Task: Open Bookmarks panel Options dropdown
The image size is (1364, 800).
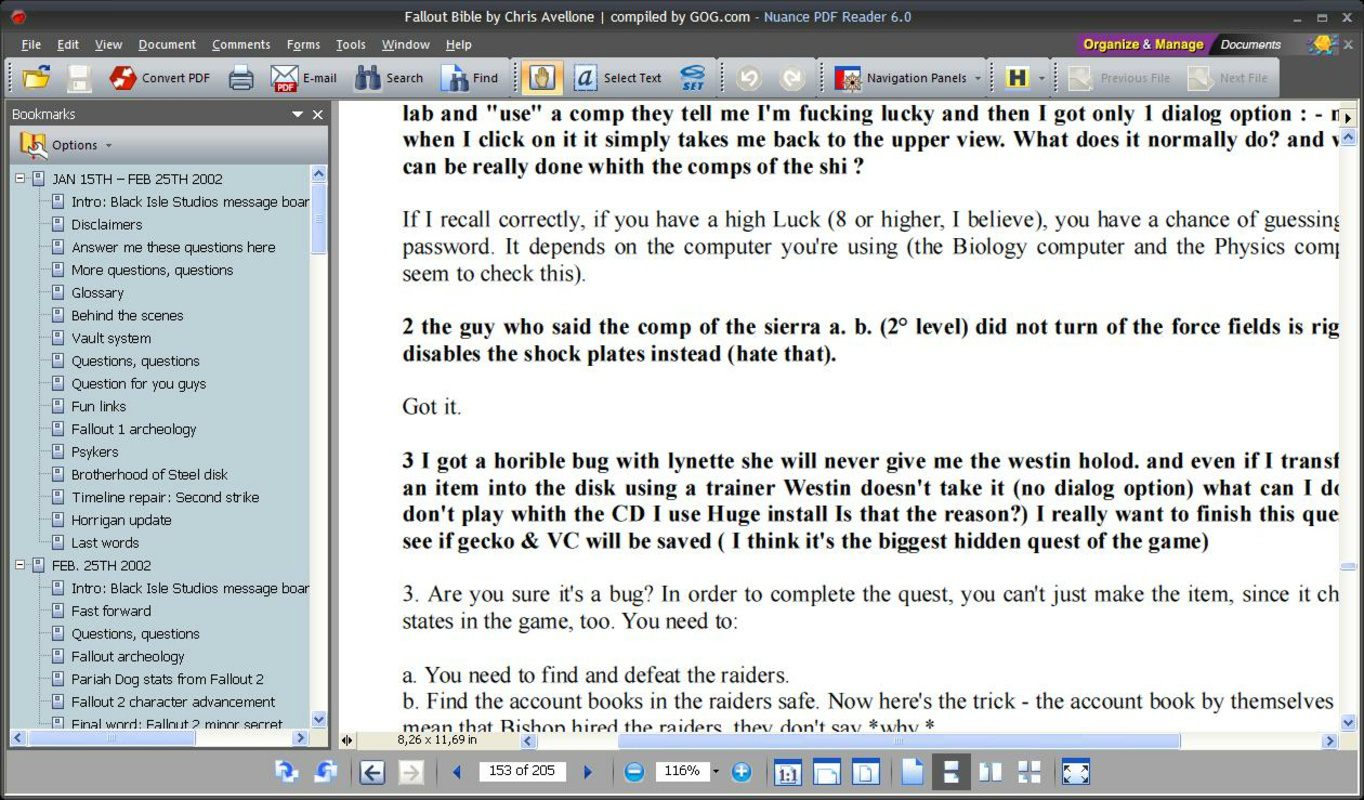Action: pos(66,145)
